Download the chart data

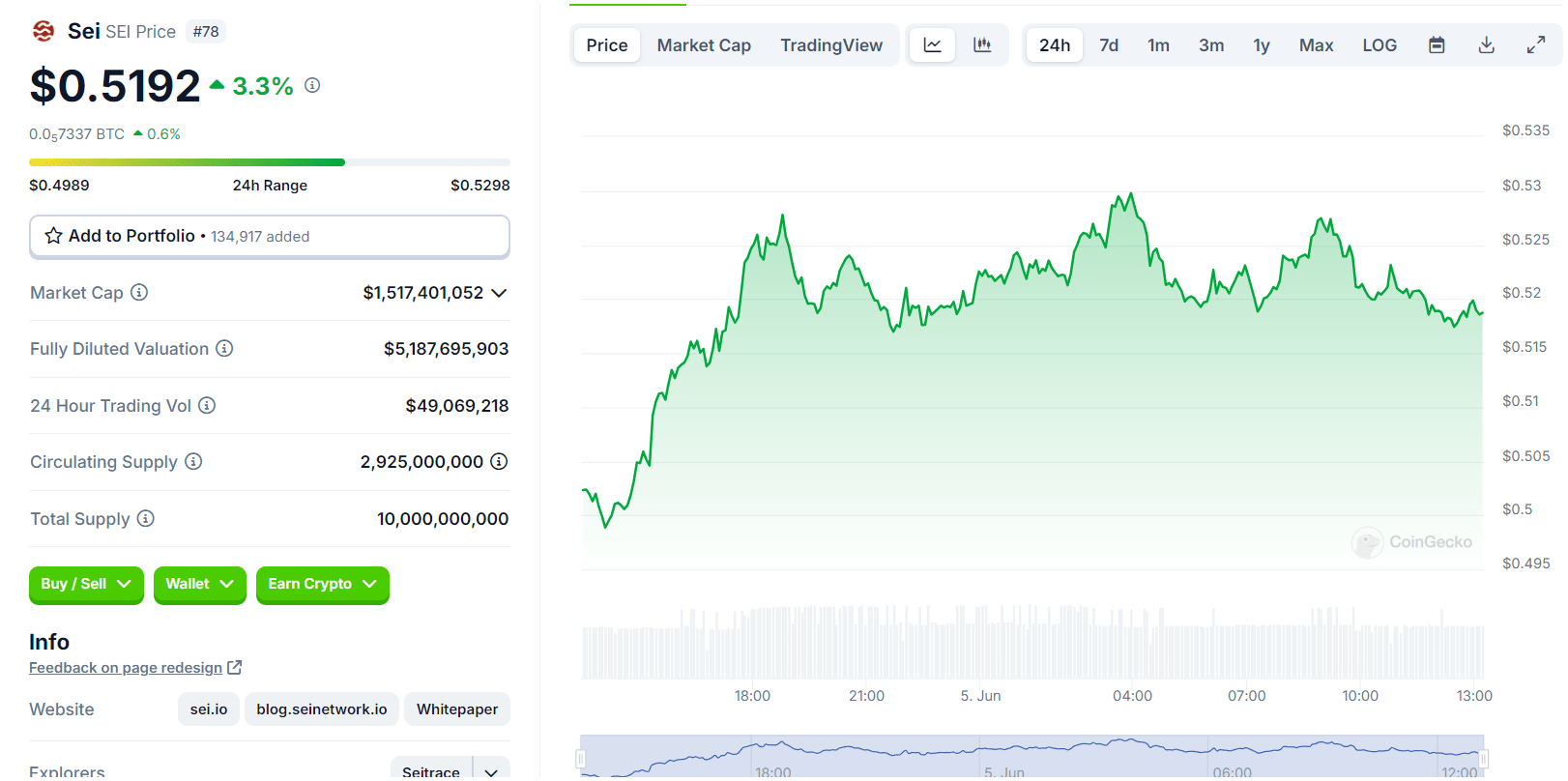click(1487, 45)
